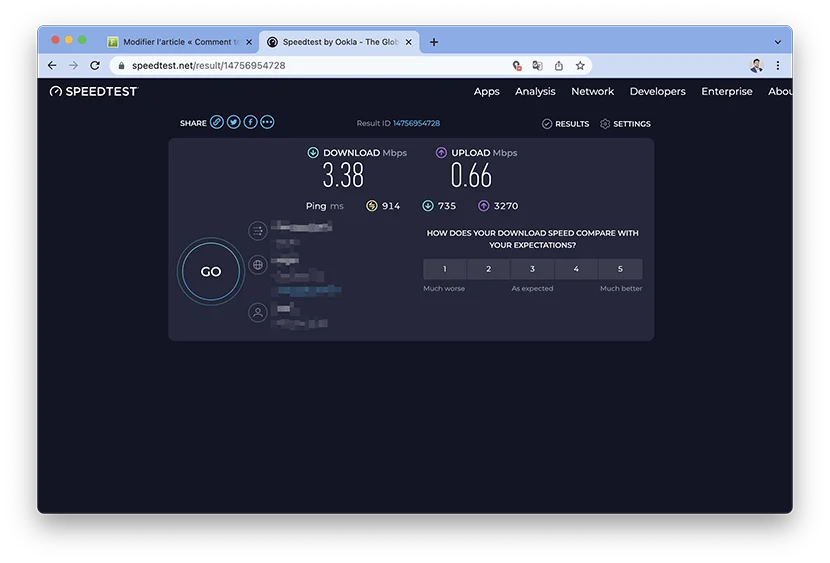
Task: Click the upload arrow icon
Action: [441, 152]
